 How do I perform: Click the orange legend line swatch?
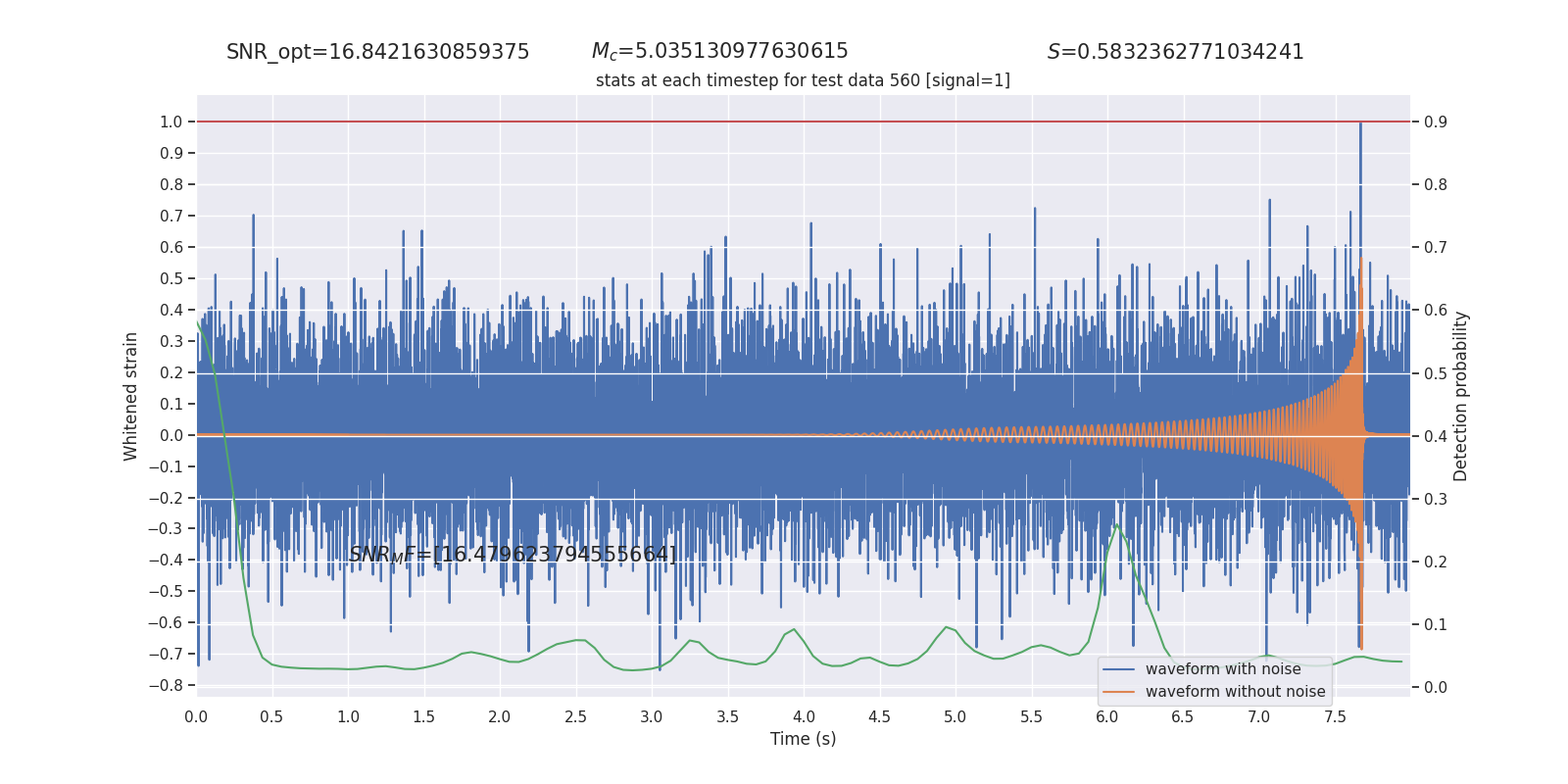(1119, 692)
